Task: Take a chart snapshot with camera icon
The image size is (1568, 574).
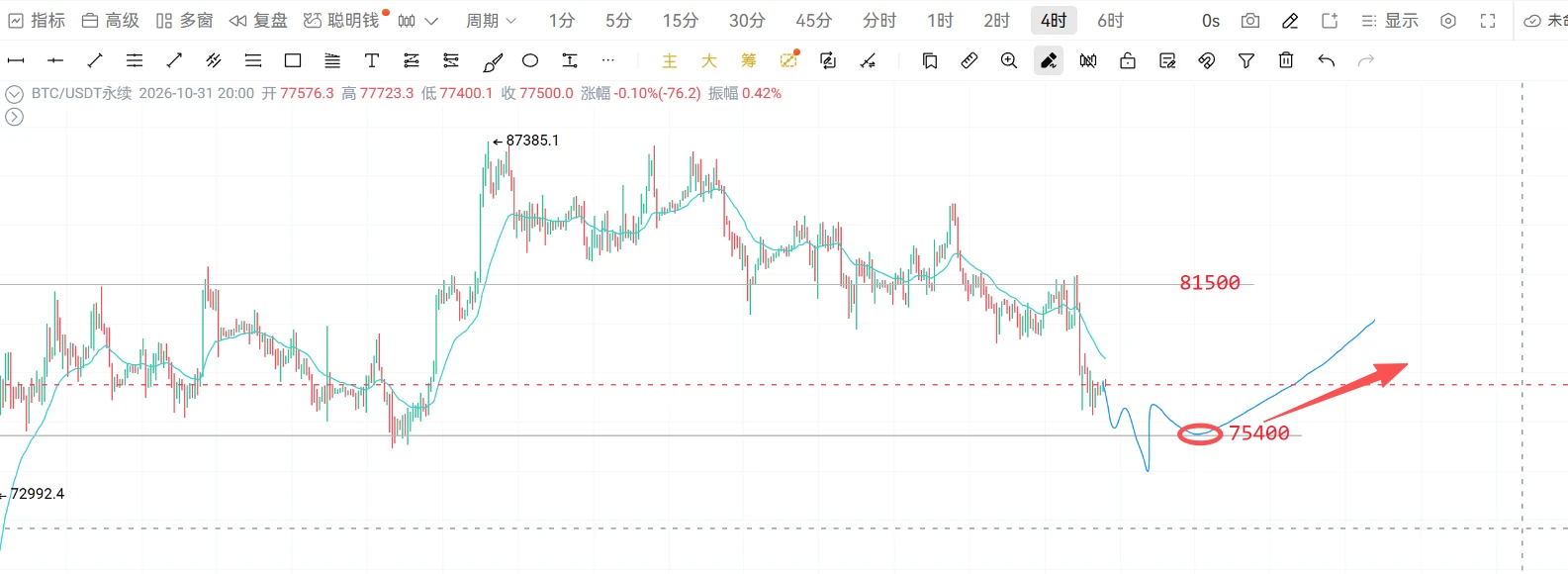Action: tap(1250, 21)
